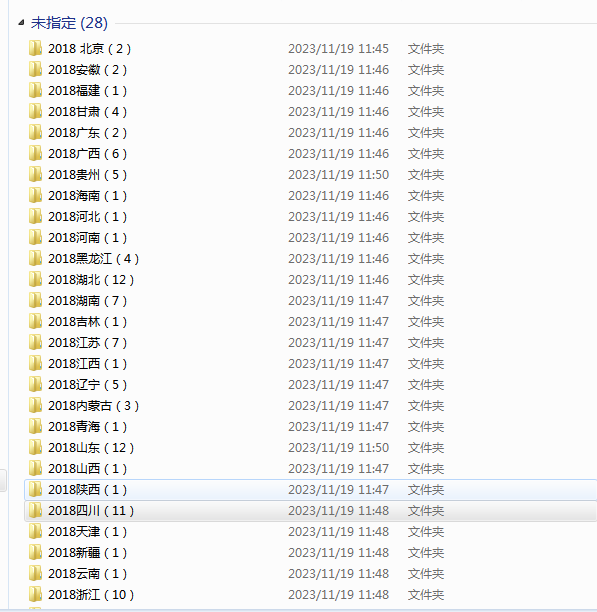This screenshot has width=597, height=612.
Task: Select the 2018贵州（5）folder name
Action: click(88, 174)
